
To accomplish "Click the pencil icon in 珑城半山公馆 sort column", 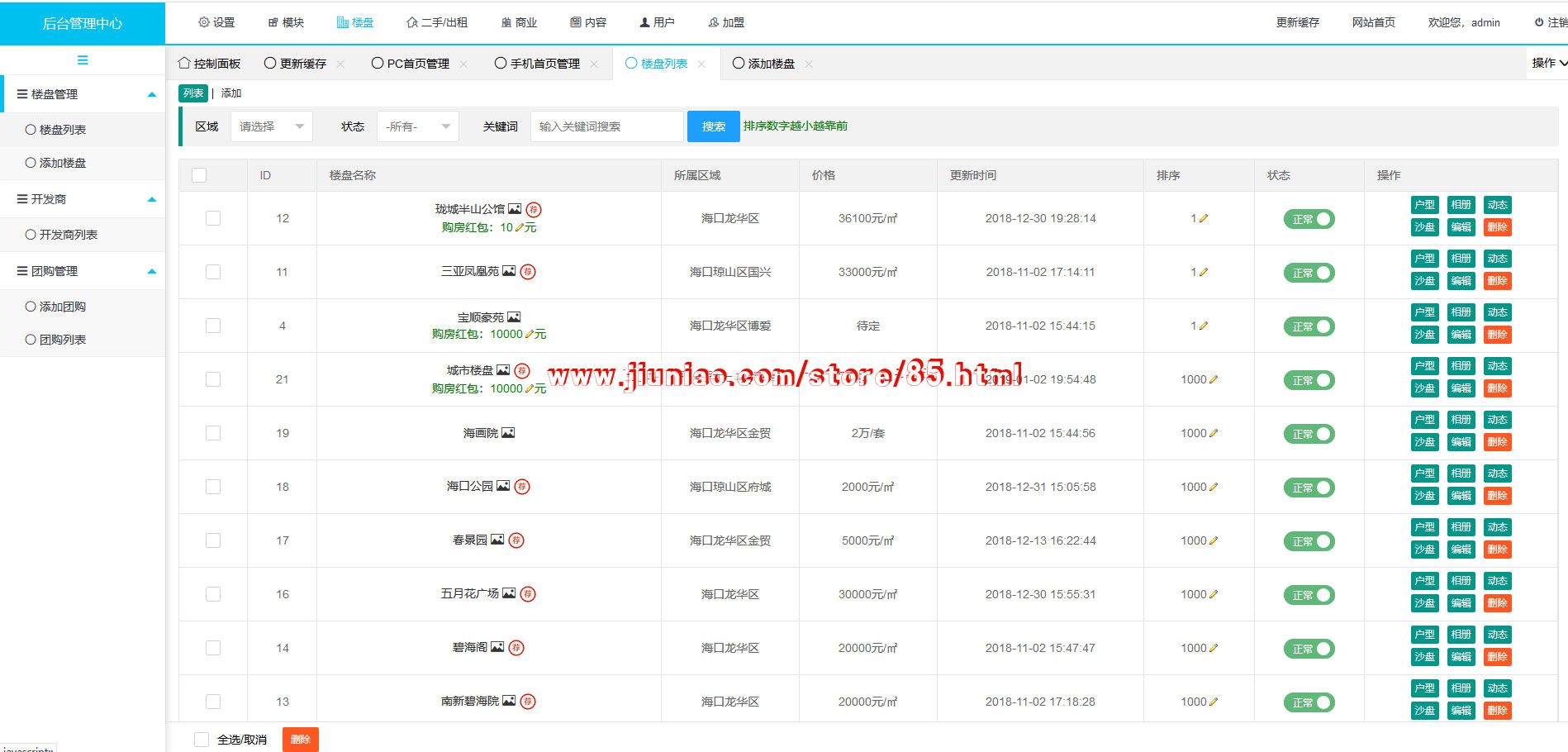I will point(1204,219).
